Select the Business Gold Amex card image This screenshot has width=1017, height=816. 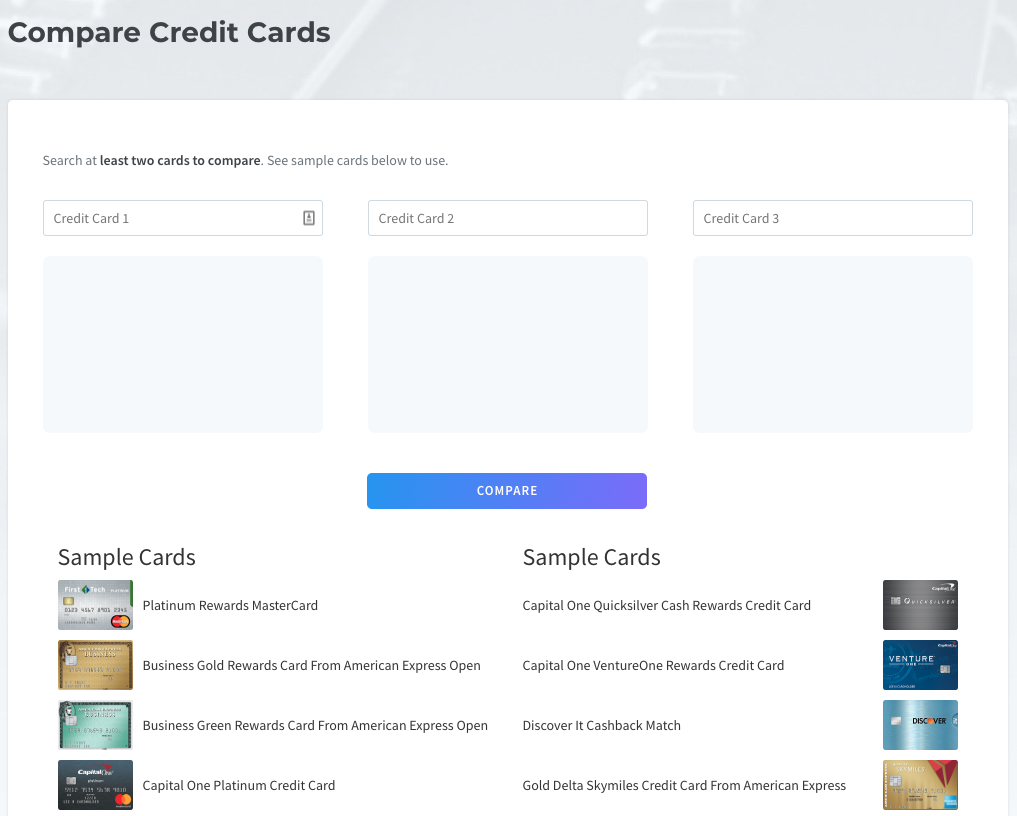coord(95,665)
